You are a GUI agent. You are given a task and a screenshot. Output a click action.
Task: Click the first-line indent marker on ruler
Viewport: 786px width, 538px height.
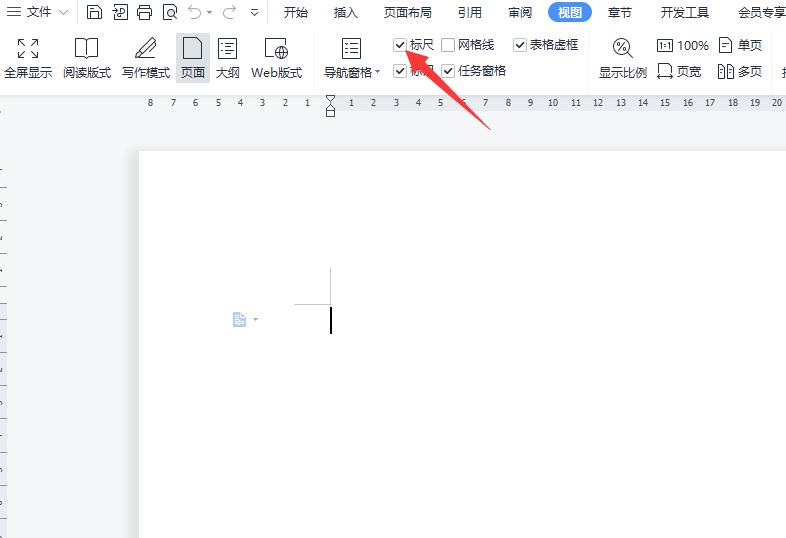coord(330,99)
